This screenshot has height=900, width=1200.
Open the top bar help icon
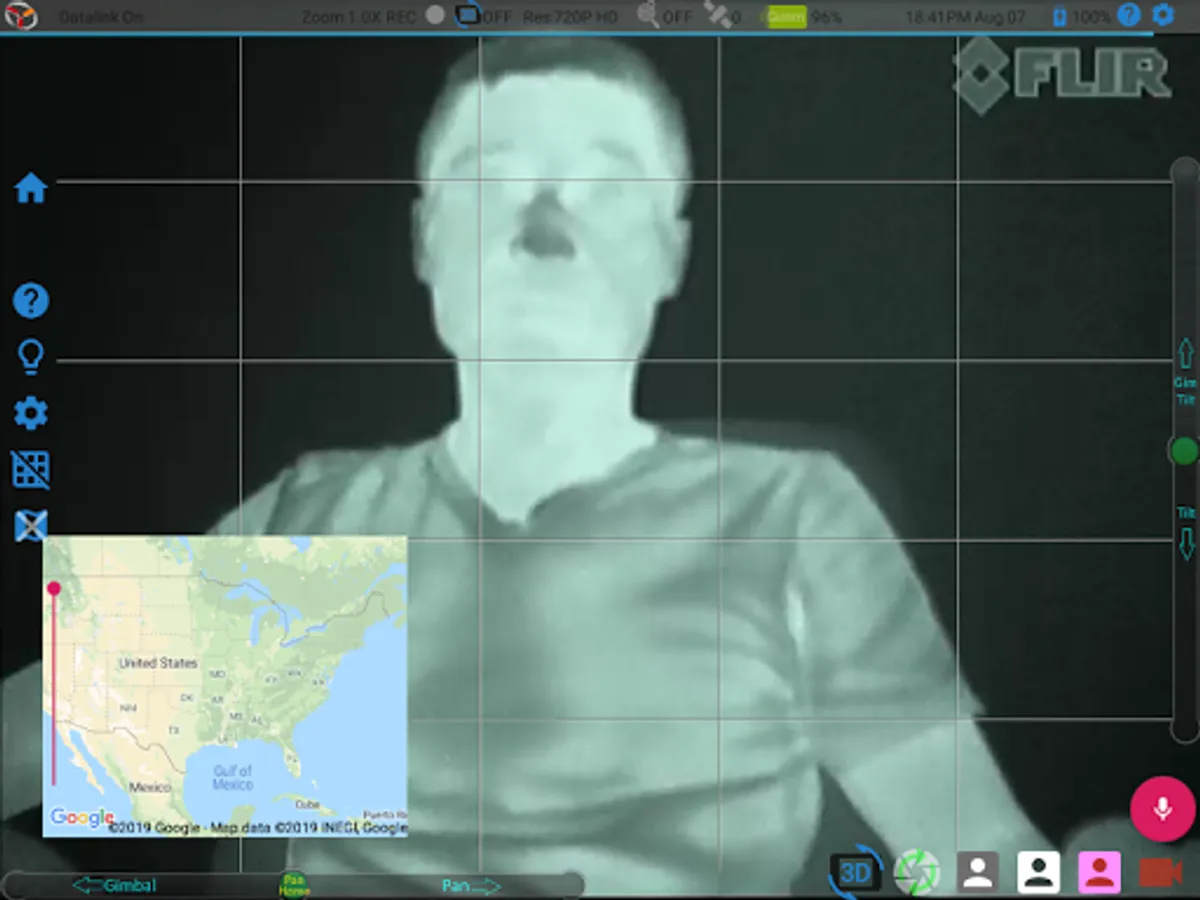1129,15
